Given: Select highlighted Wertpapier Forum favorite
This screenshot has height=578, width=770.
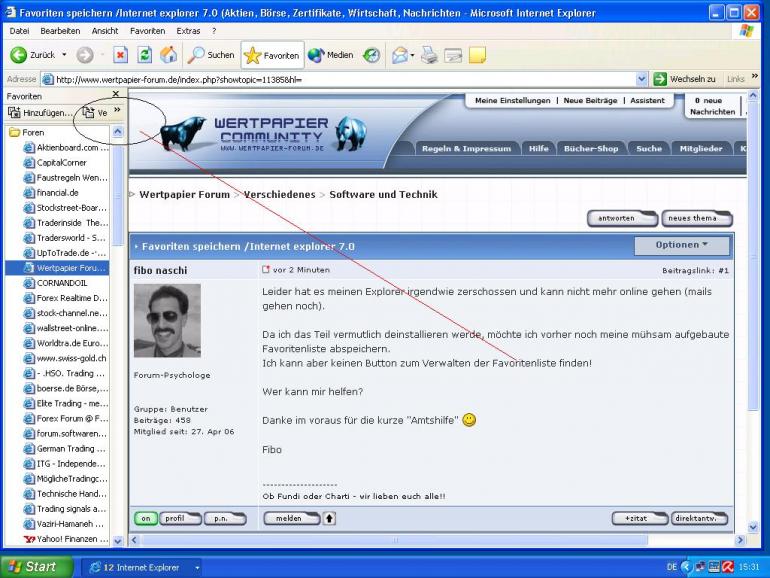Looking at the screenshot, I should click(x=57, y=268).
